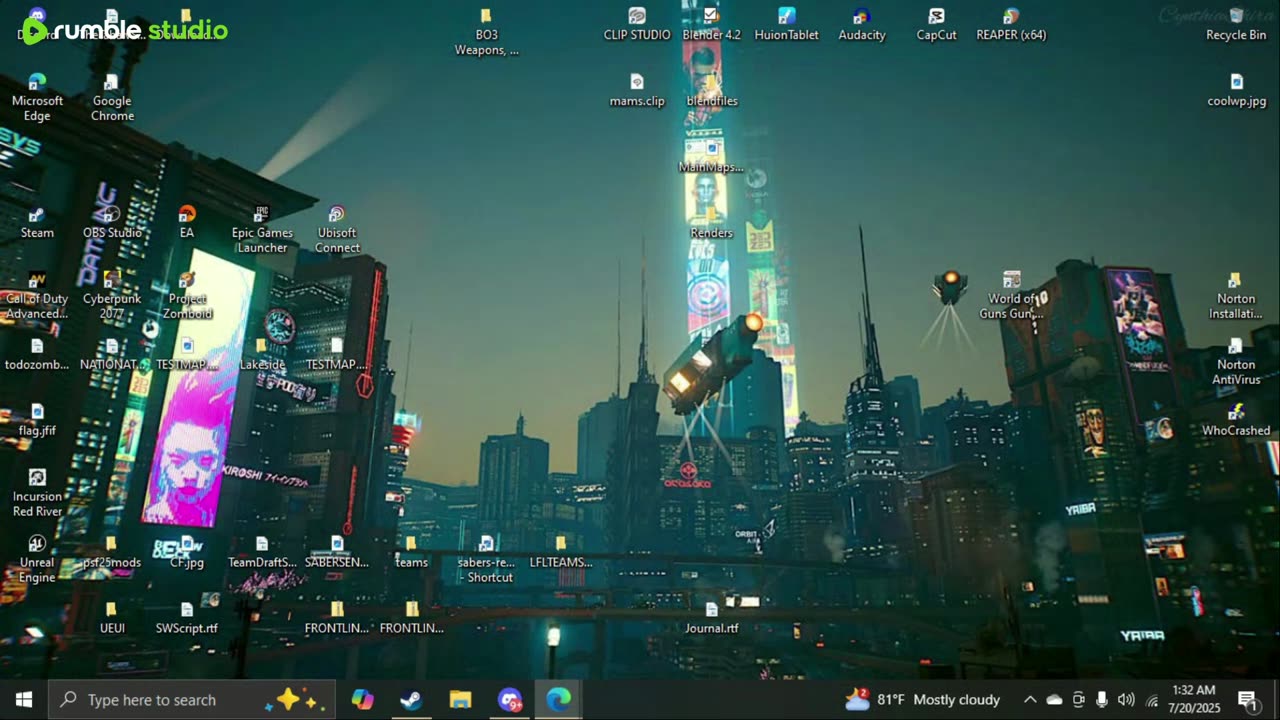This screenshot has height=720, width=1280.
Task: Open the 81°F Mostly cloudy weather widget
Action: (922, 700)
